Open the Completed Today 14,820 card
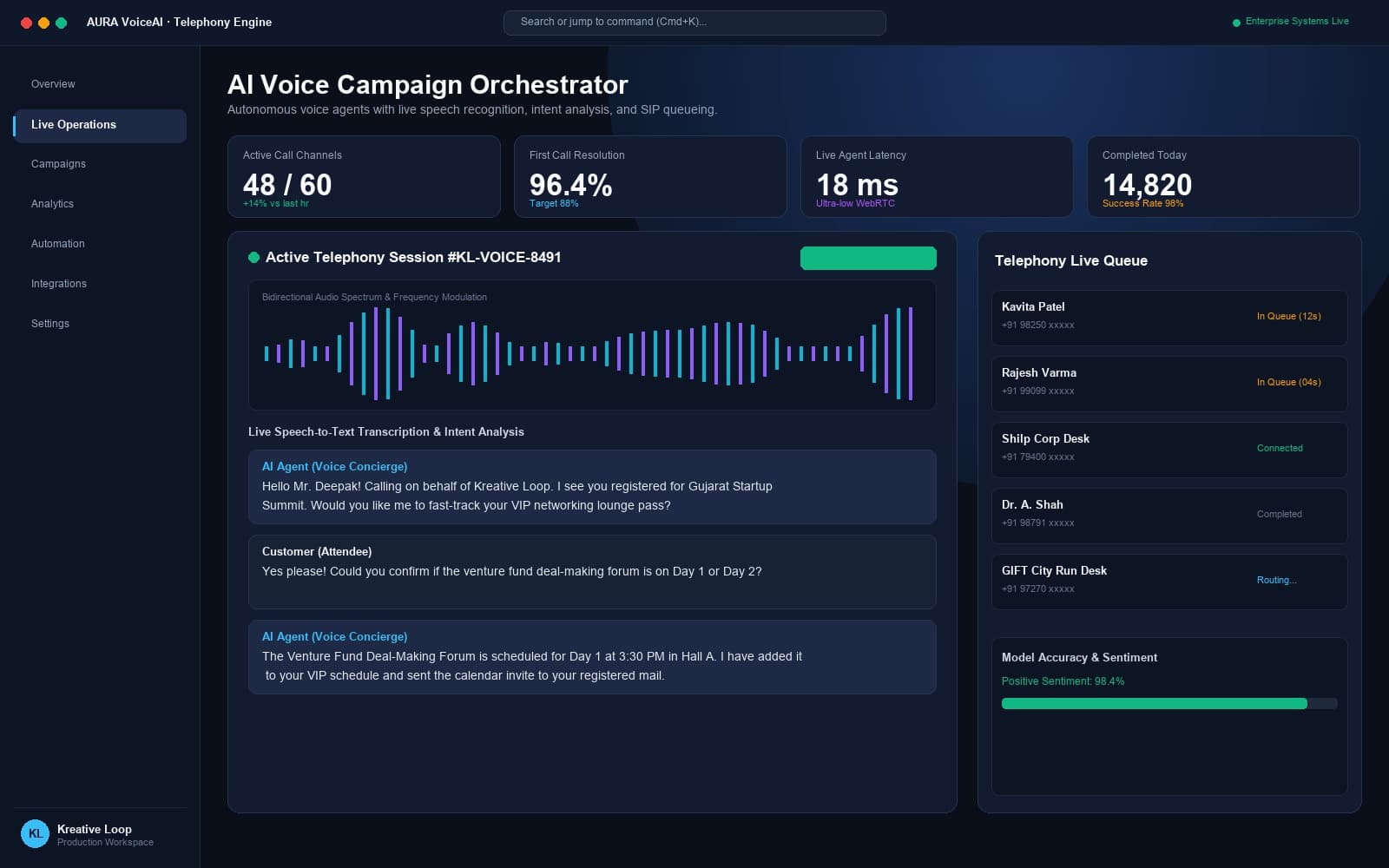This screenshot has height=868, width=1389. pos(1223,176)
